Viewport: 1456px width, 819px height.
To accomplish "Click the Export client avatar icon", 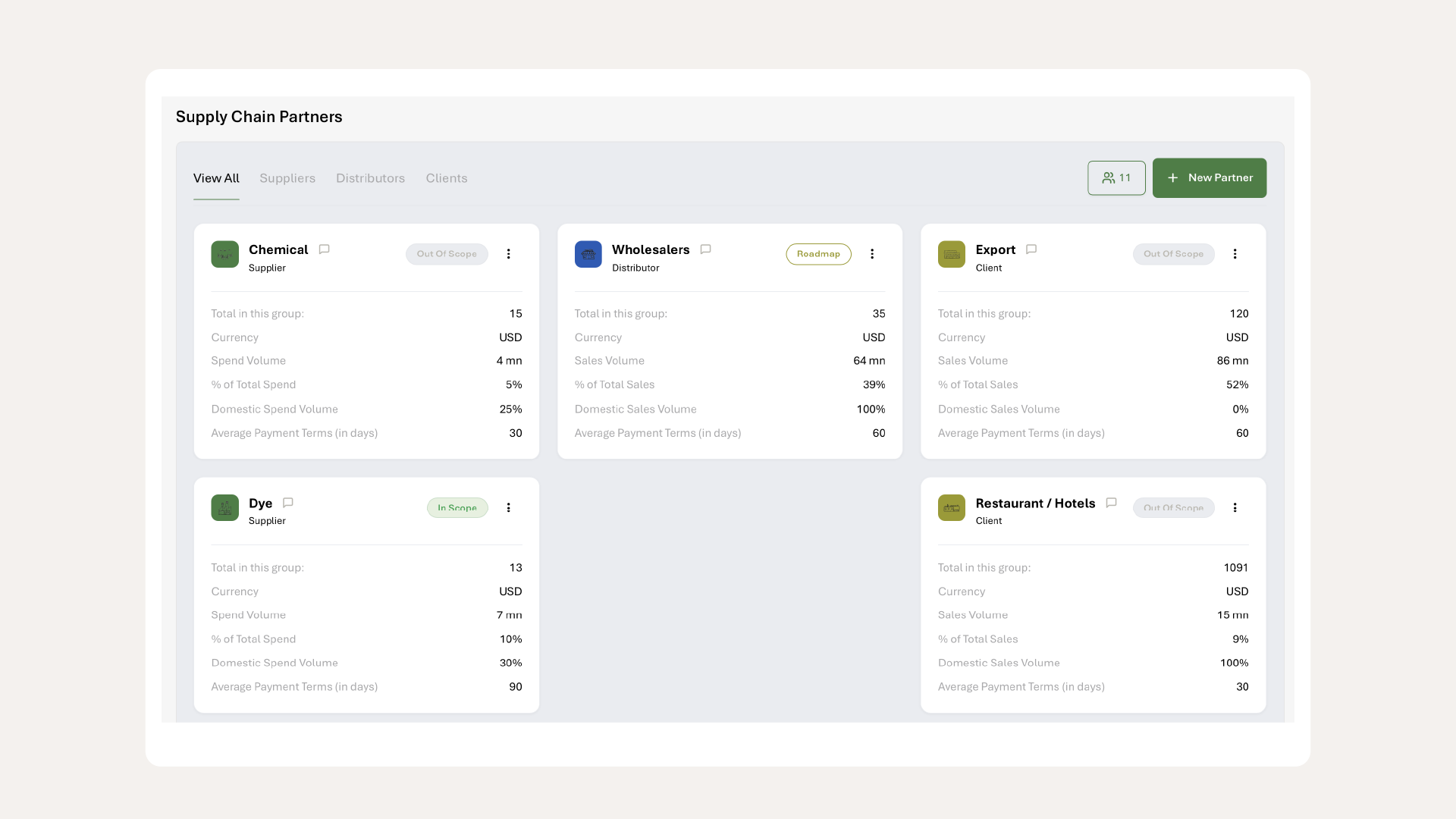I will point(951,254).
